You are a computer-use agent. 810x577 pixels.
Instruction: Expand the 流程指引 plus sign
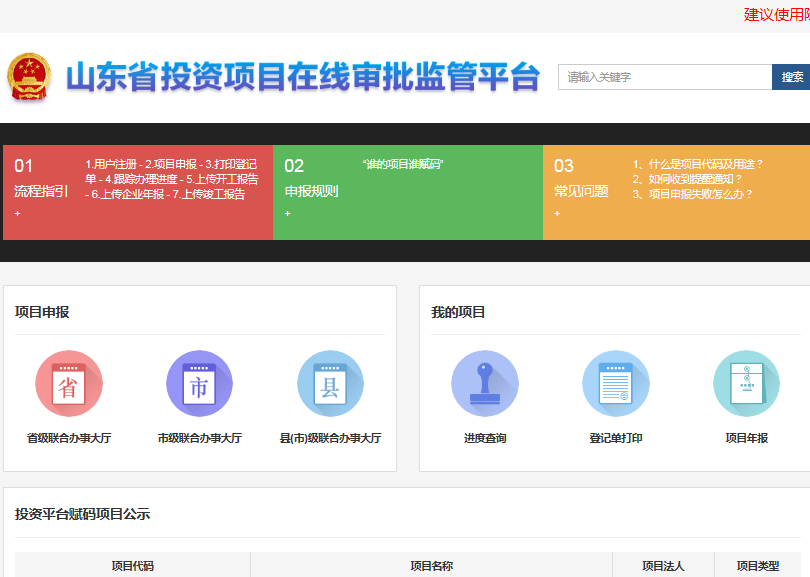click(x=18, y=213)
